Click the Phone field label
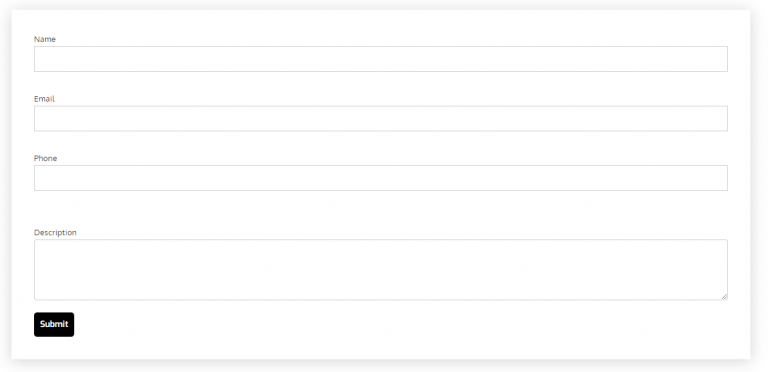 pyautogui.click(x=45, y=158)
